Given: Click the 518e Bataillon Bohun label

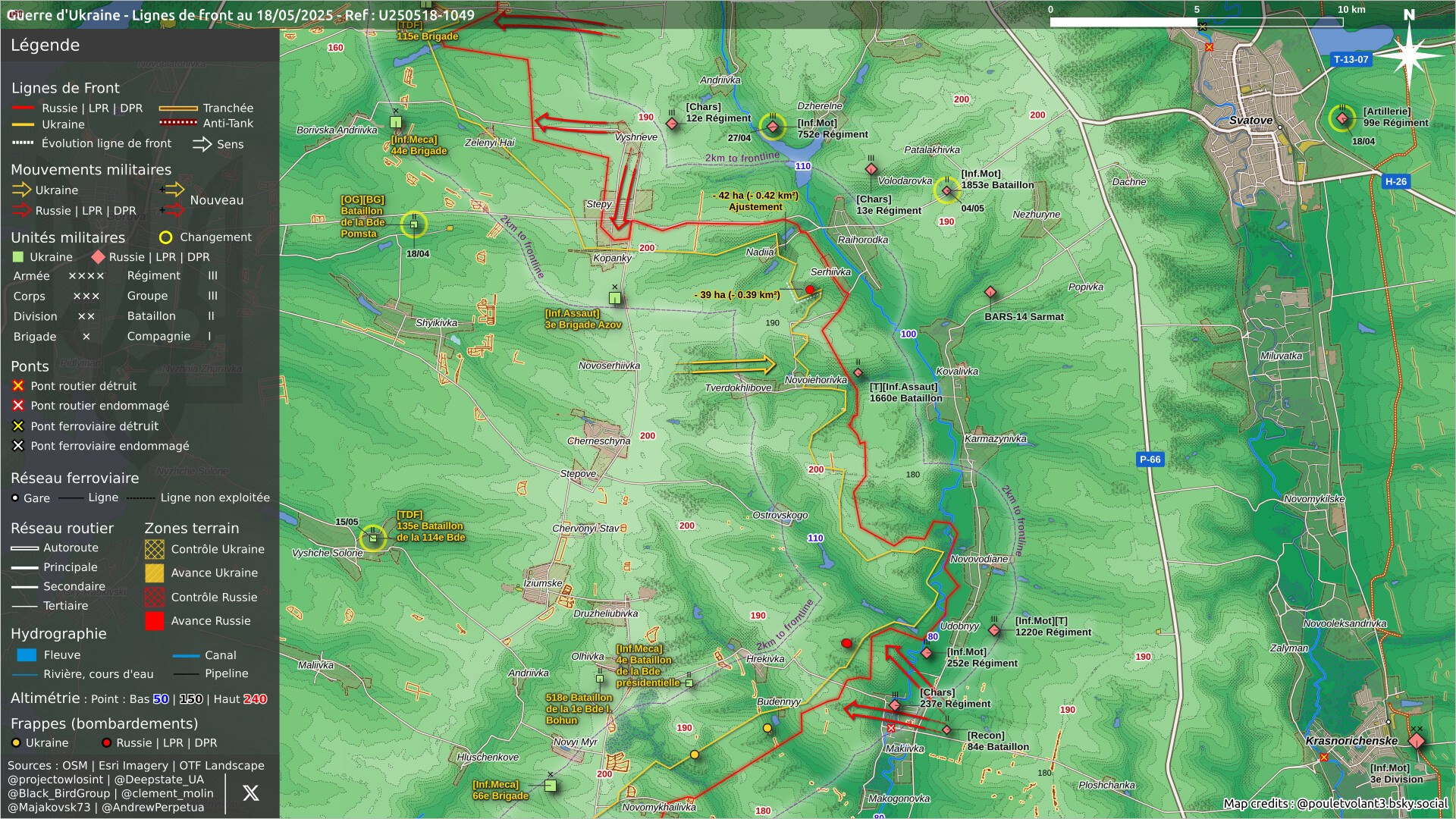Looking at the screenshot, I should click(579, 709).
